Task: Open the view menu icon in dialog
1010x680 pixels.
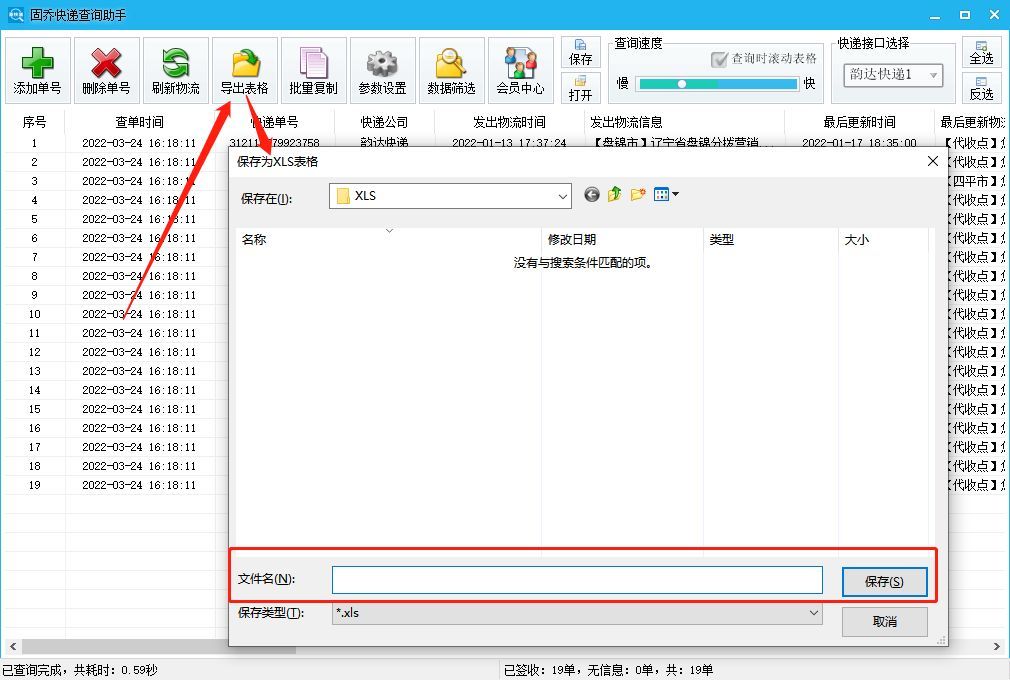Action: click(661, 194)
